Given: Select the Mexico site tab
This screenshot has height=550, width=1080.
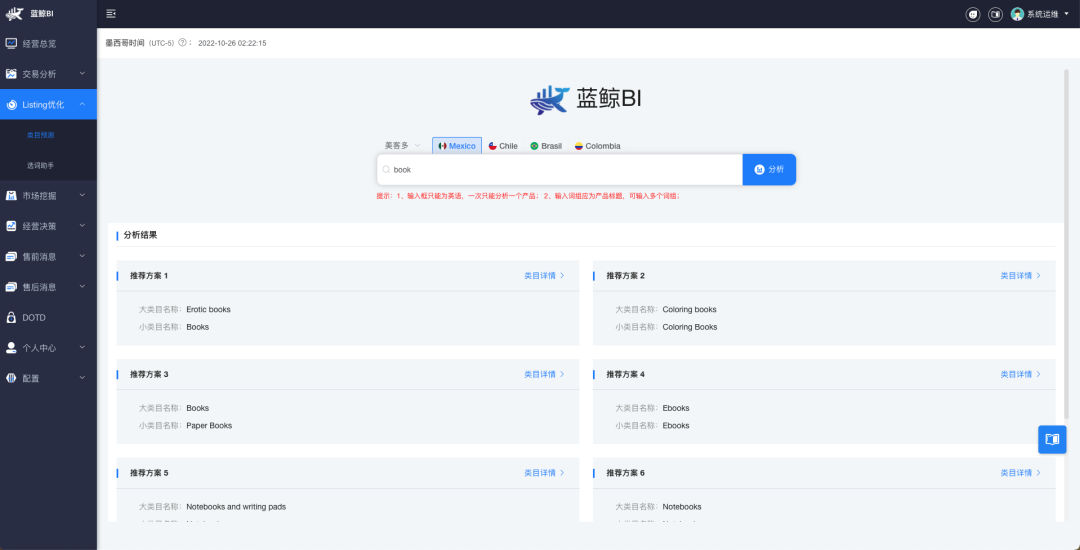Looking at the screenshot, I should (x=457, y=146).
